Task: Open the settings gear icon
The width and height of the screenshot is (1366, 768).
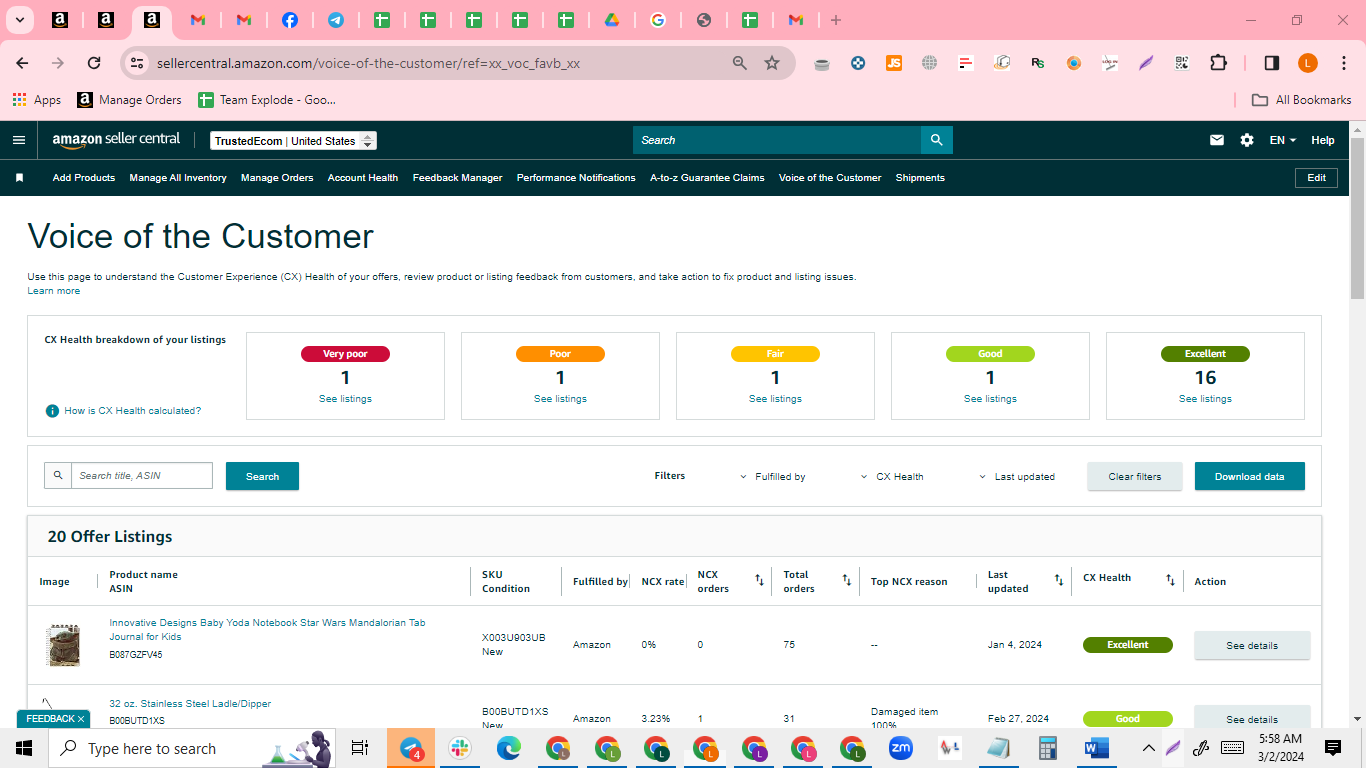Action: 1247,140
